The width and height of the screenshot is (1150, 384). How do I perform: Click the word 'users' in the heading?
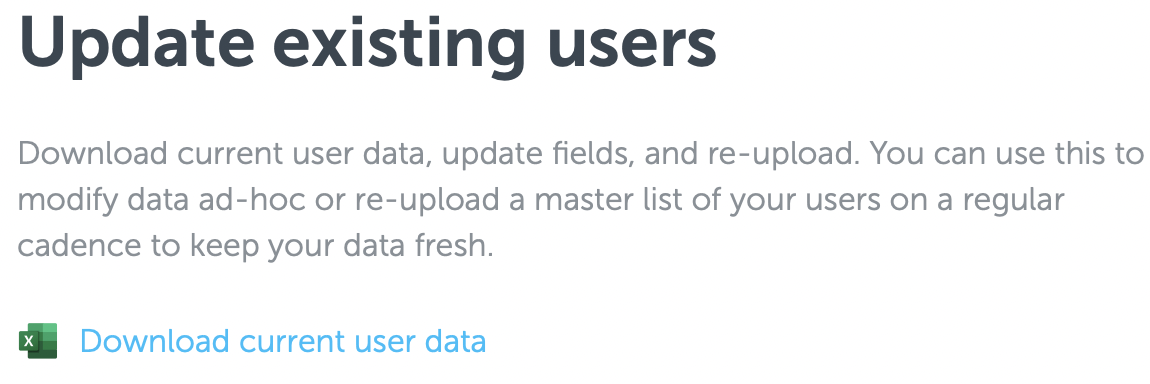point(631,44)
